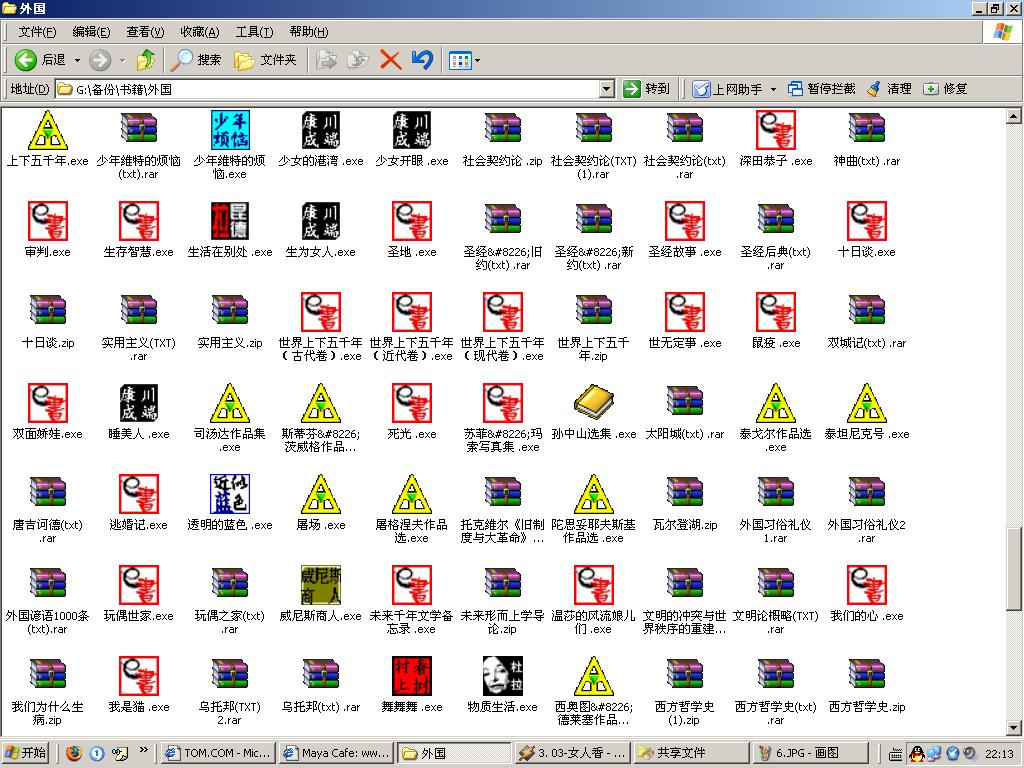Open the 搜索 search tool
Viewport: 1024px width, 768px height.
[196, 60]
